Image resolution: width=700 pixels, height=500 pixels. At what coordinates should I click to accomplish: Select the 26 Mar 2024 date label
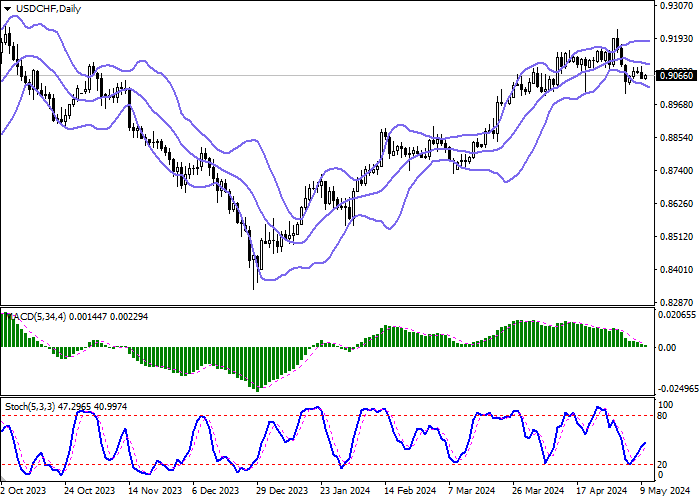pyautogui.click(x=538, y=491)
